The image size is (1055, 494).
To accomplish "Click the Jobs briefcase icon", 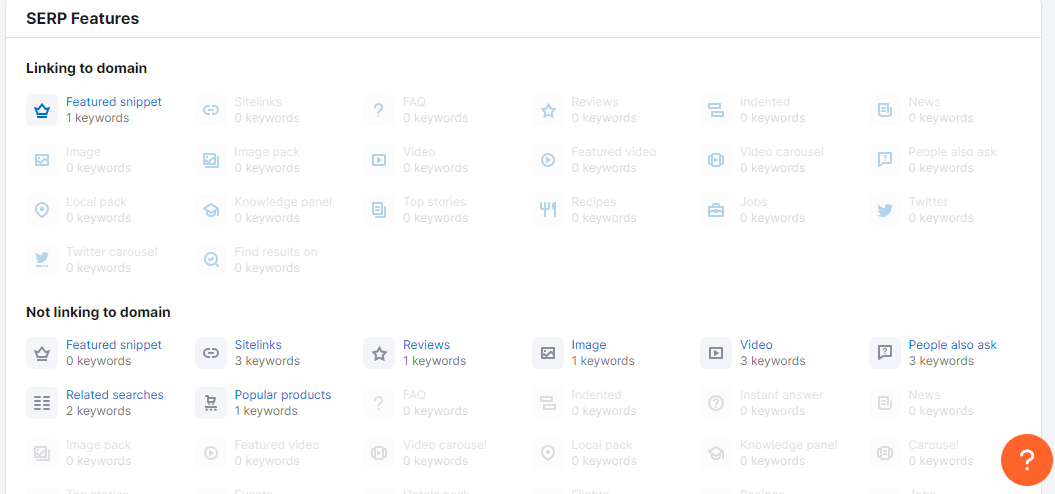I will click(x=717, y=210).
